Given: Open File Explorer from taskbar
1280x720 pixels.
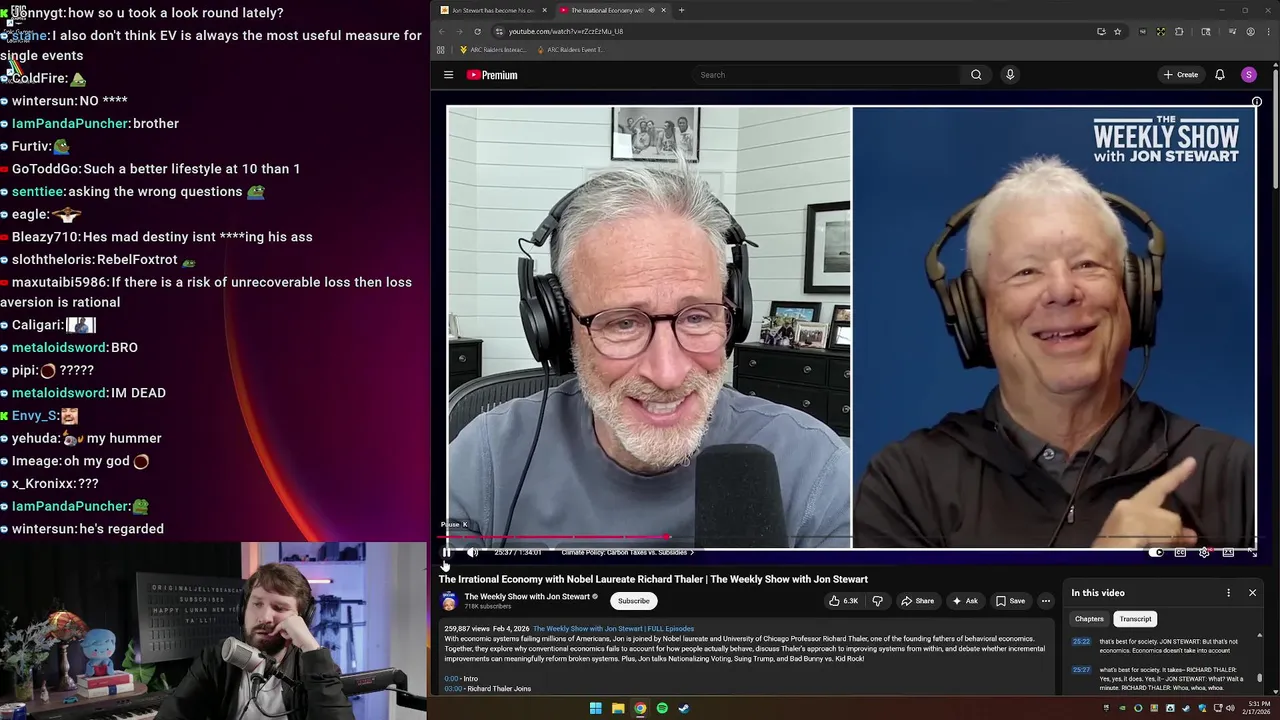Looking at the screenshot, I should pyautogui.click(x=618, y=708).
